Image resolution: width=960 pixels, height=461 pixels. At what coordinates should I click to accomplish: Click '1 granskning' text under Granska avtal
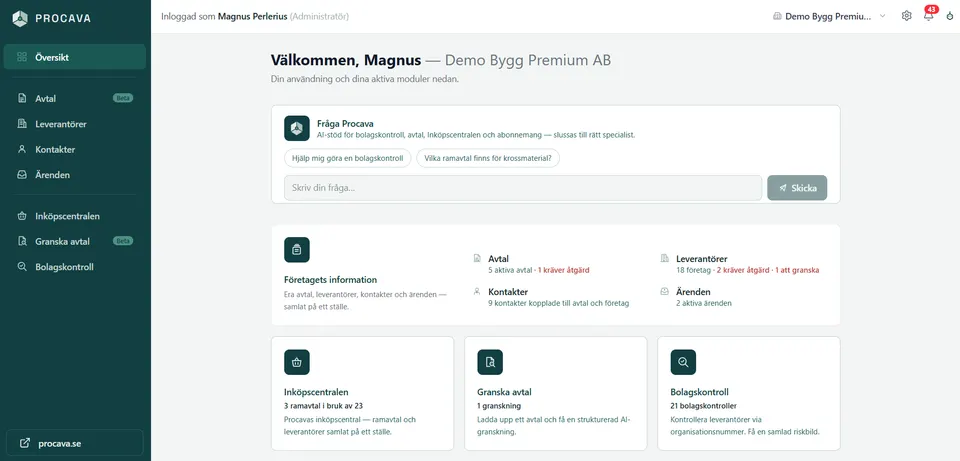499,405
